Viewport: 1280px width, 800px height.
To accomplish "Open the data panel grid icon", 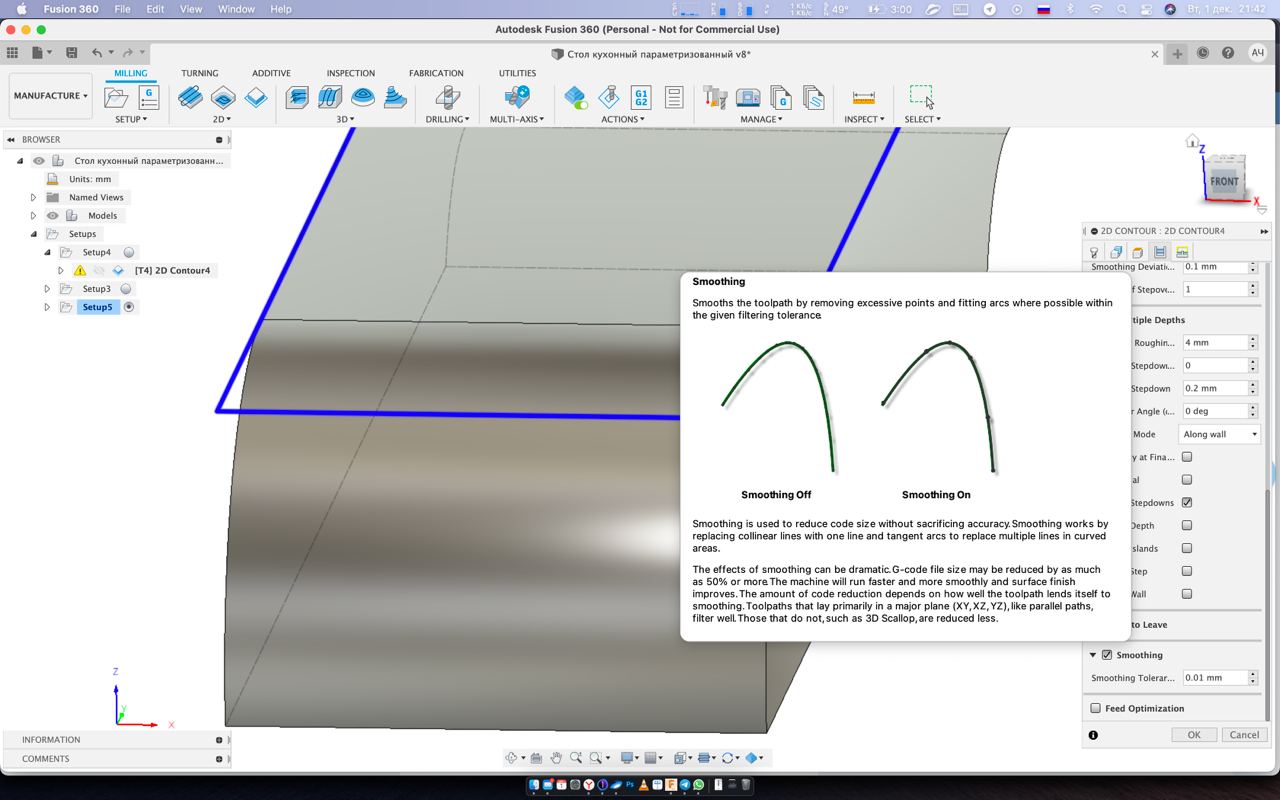I will [x=12, y=53].
